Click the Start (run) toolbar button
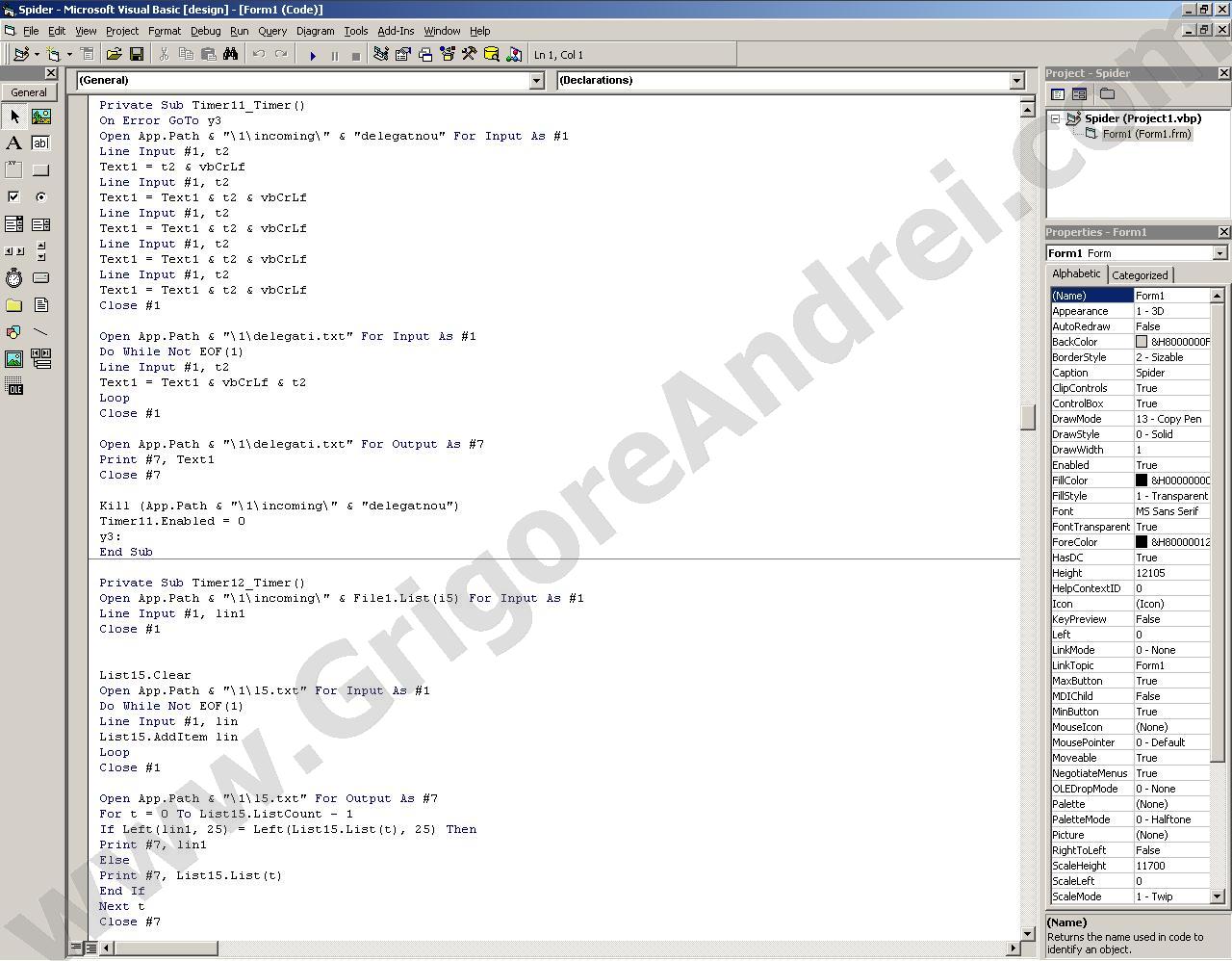This screenshot has height=961, width=1232. 312,55
